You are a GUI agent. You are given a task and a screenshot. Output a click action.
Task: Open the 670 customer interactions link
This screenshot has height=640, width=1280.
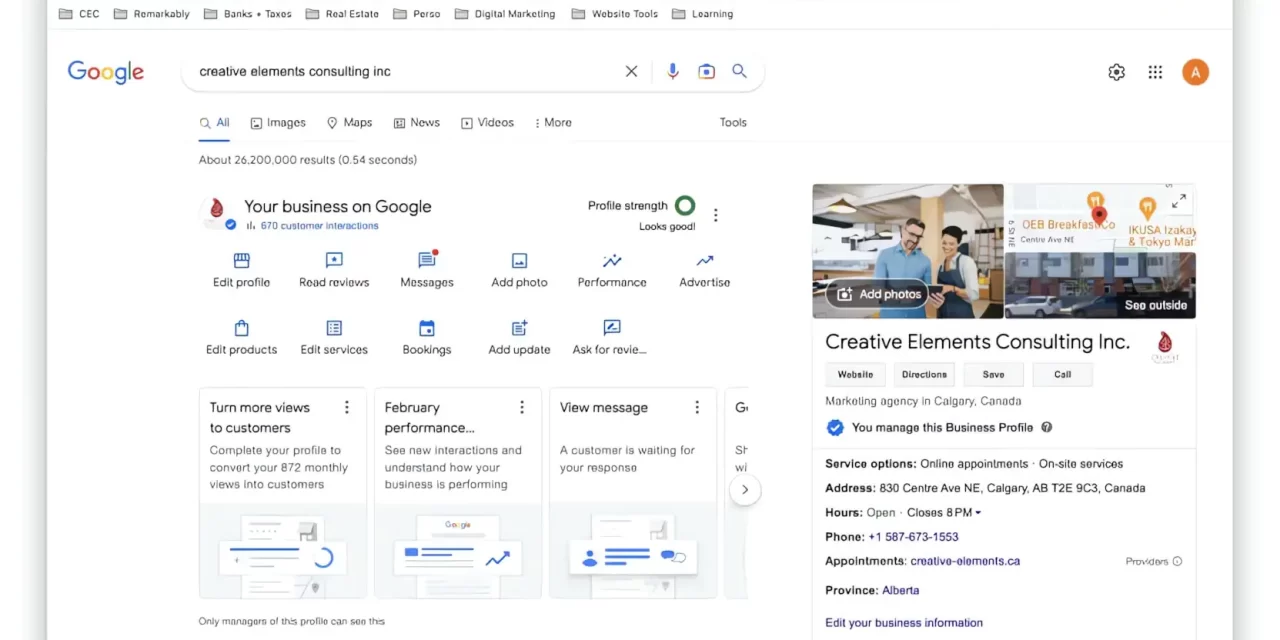(319, 226)
